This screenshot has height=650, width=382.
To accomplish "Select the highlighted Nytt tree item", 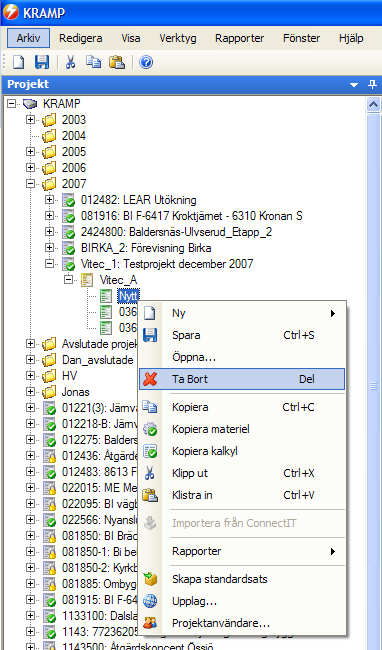I will [x=128, y=296].
